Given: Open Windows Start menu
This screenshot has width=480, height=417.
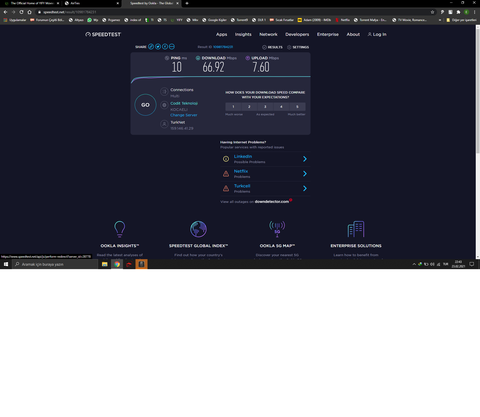Looking at the screenshot, I should coord(6,264).
